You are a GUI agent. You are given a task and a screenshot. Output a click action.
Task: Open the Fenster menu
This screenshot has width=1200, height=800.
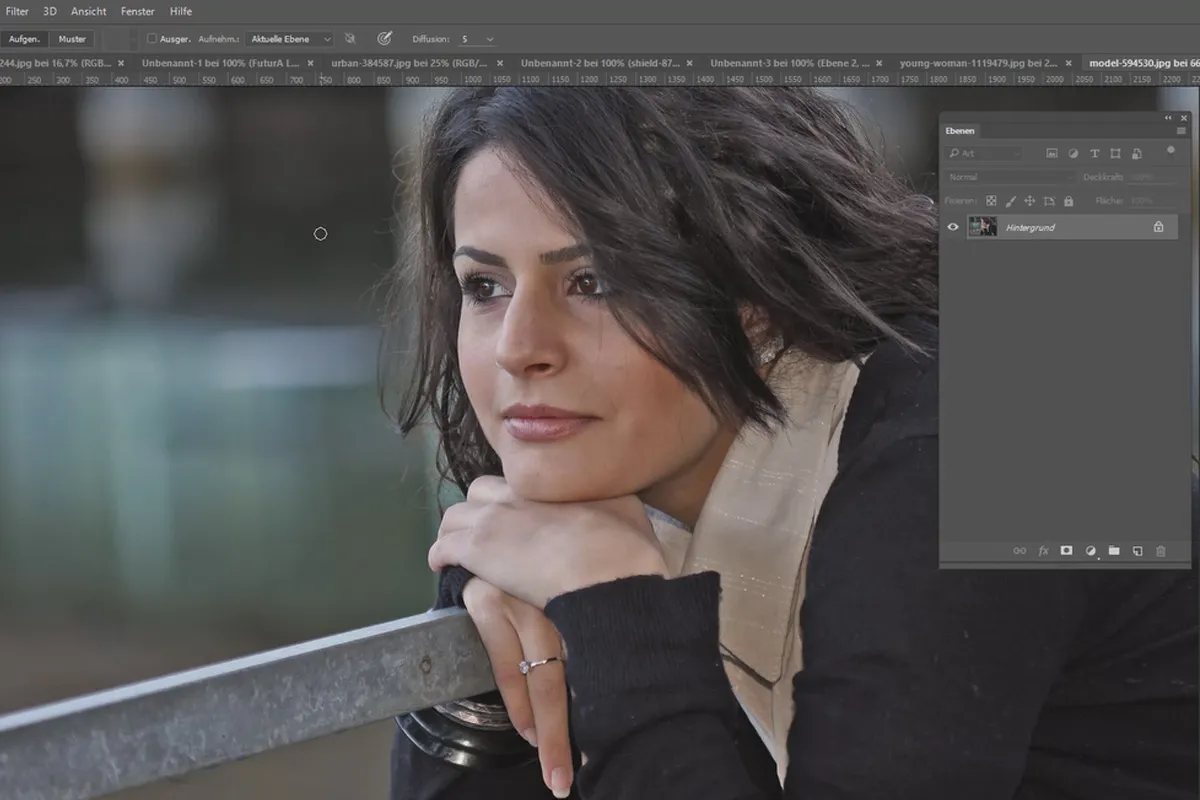[138, 11]
